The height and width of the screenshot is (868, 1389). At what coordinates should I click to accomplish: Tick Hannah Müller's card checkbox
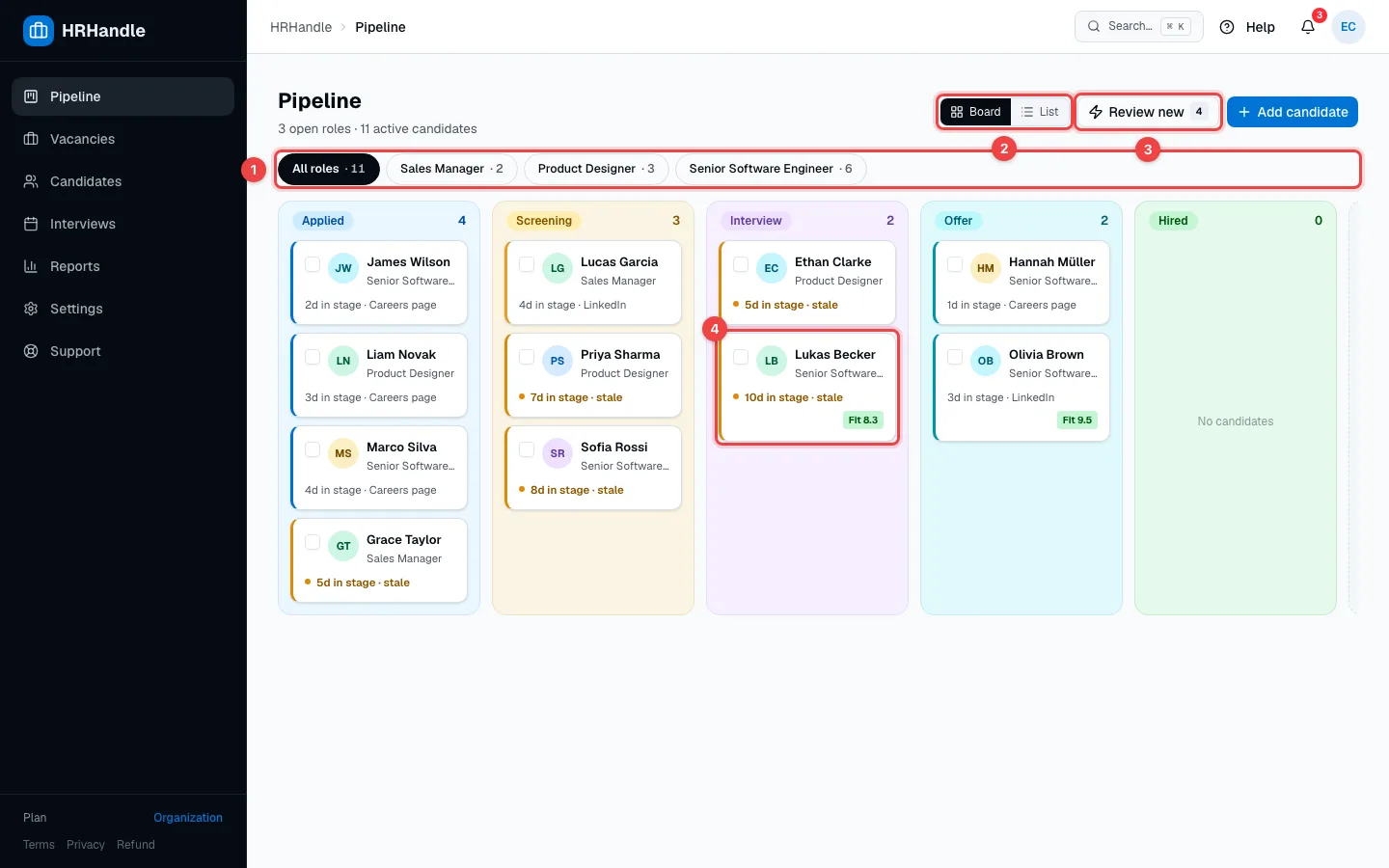click(955, 264)
